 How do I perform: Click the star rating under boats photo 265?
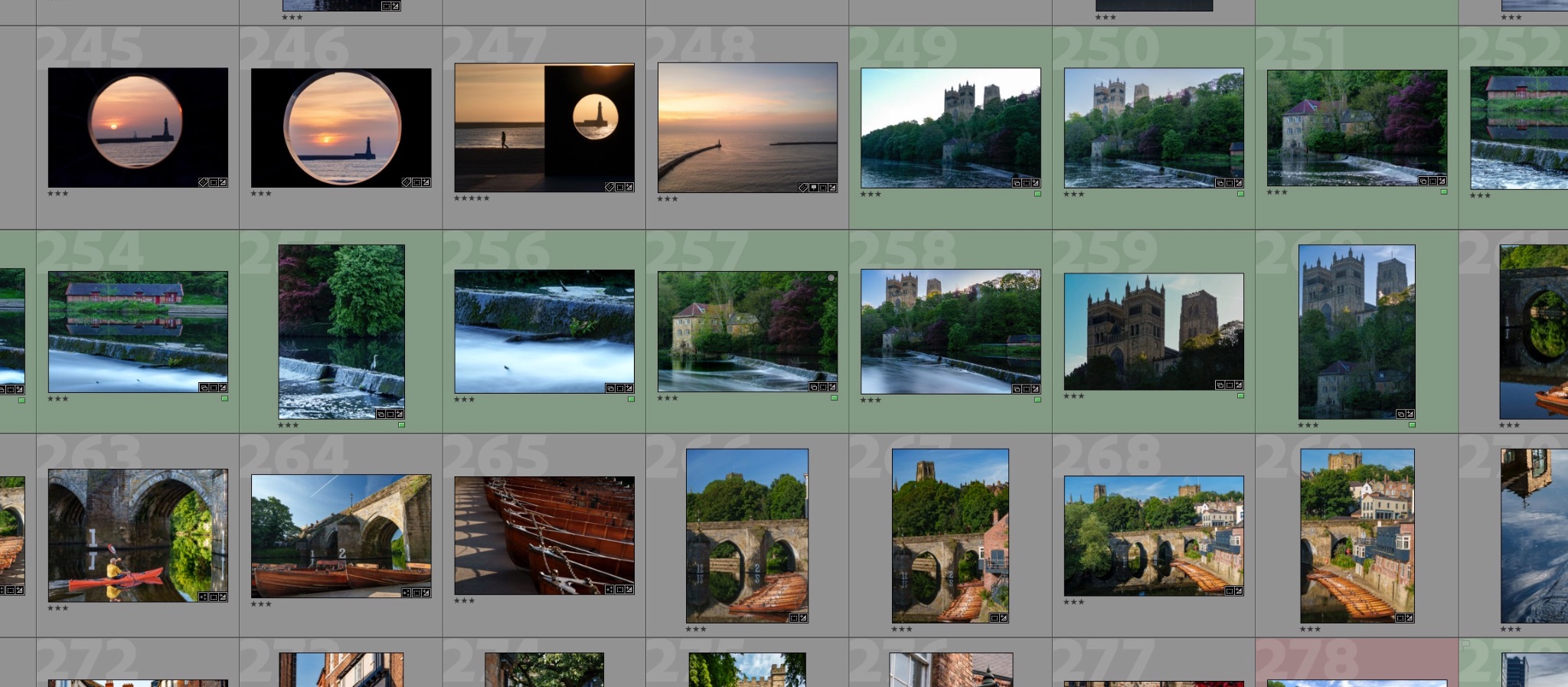[465, 601]
